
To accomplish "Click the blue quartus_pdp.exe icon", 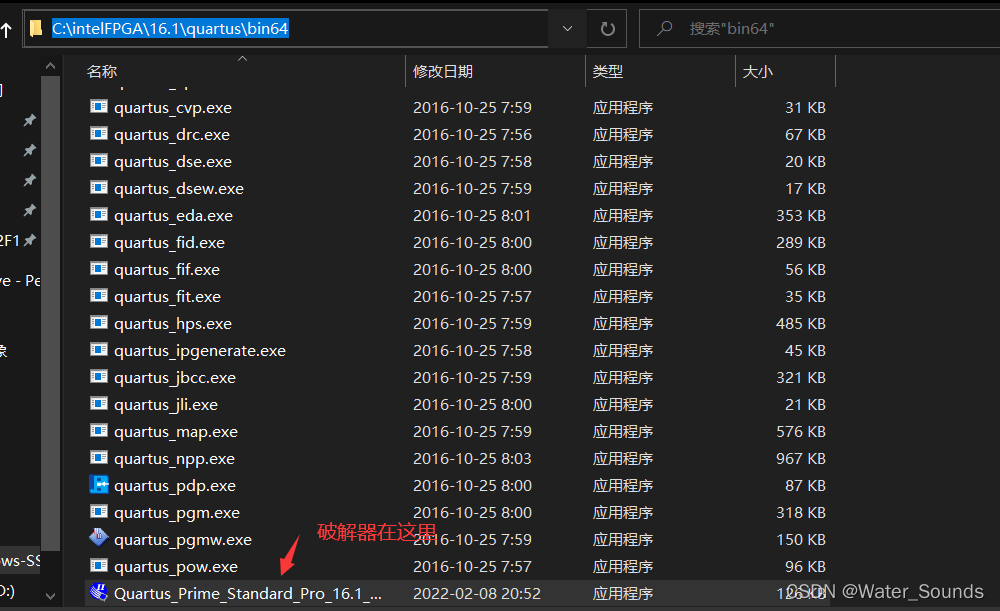I will pyautogui.click(x=99, y=485).
